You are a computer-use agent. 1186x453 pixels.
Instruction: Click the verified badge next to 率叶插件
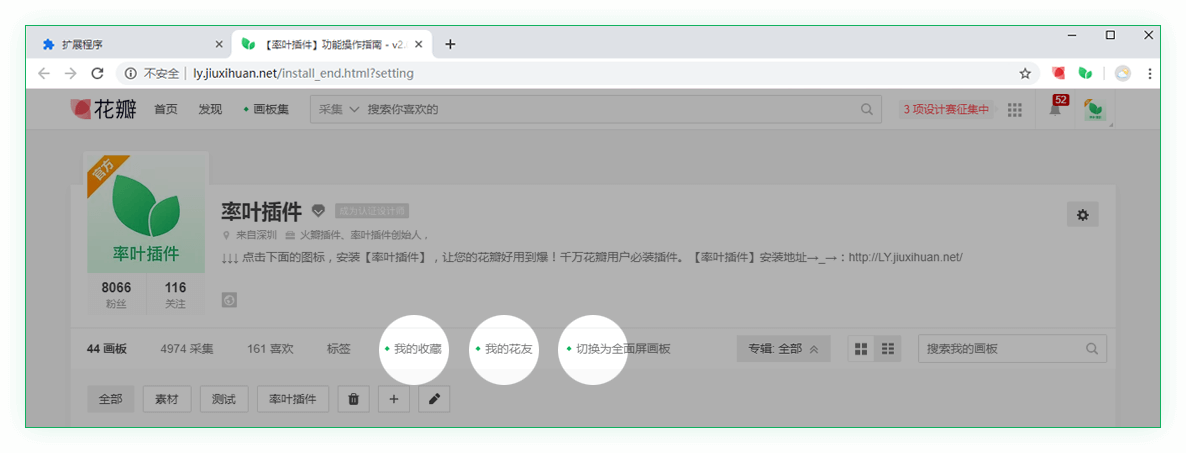pos(318,210)
